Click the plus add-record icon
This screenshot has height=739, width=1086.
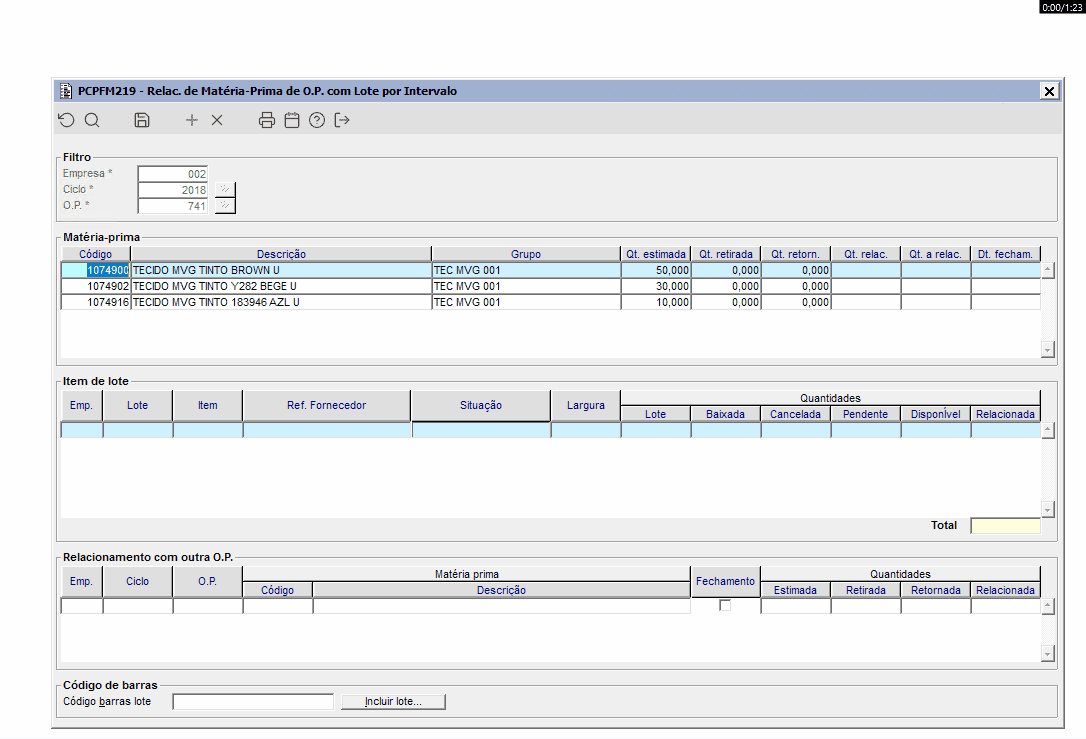192,121
